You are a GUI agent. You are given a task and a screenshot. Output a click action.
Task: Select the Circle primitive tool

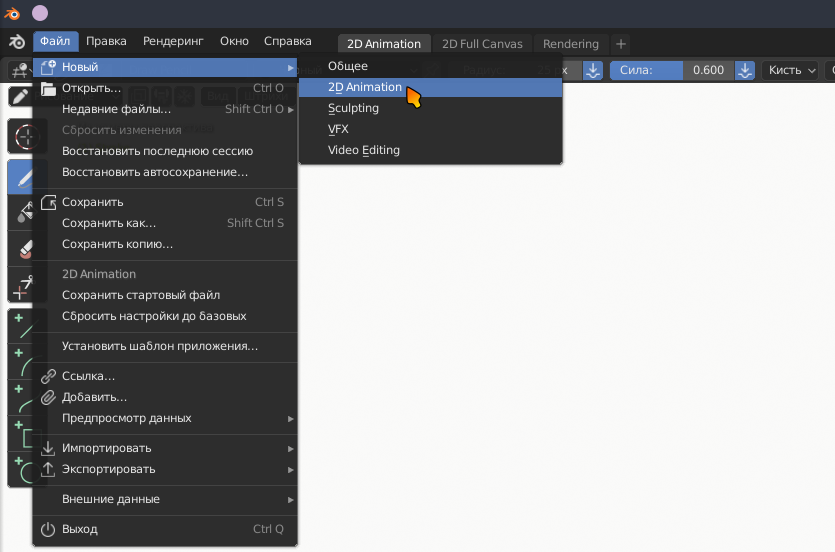click(22, 469)
